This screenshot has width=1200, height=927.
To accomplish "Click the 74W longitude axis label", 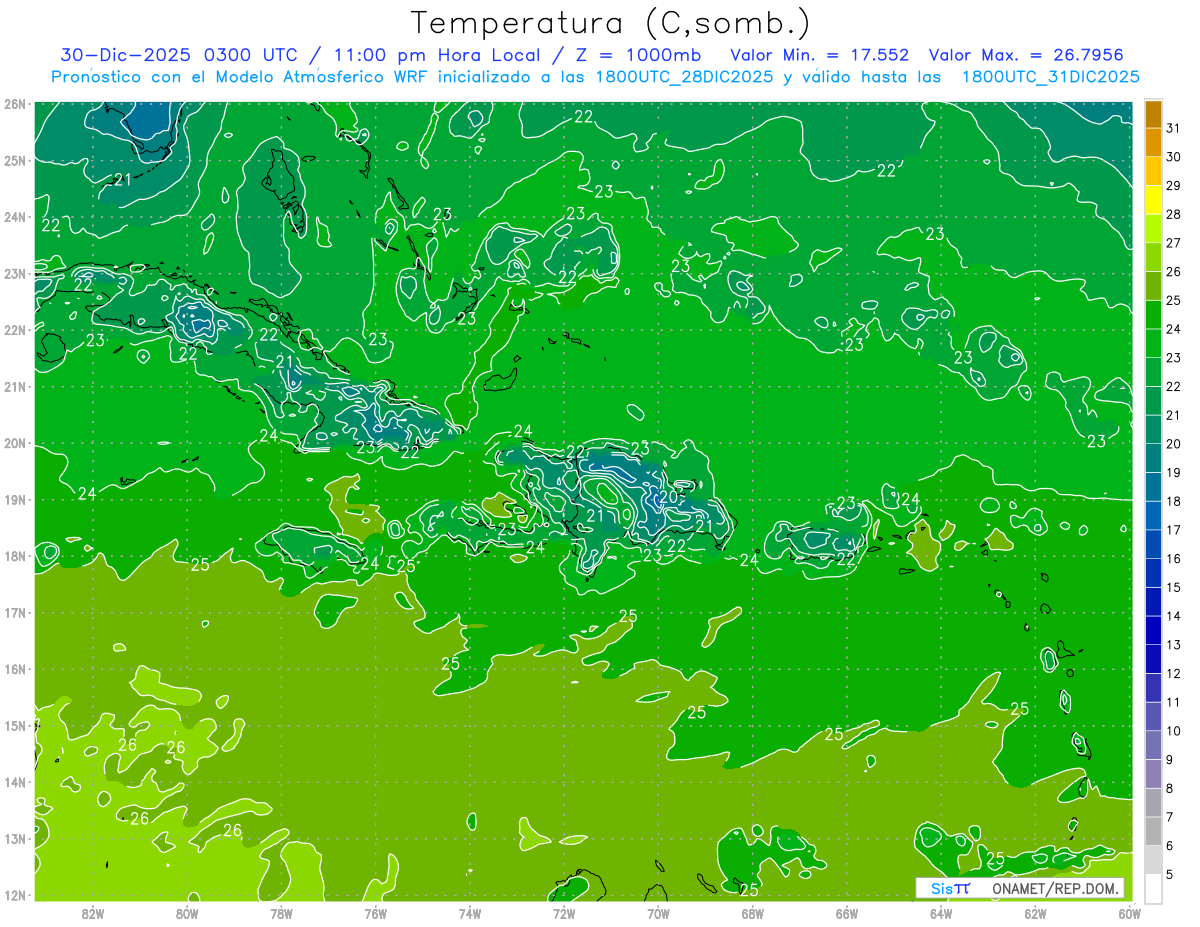I will (x=470, y=913).
